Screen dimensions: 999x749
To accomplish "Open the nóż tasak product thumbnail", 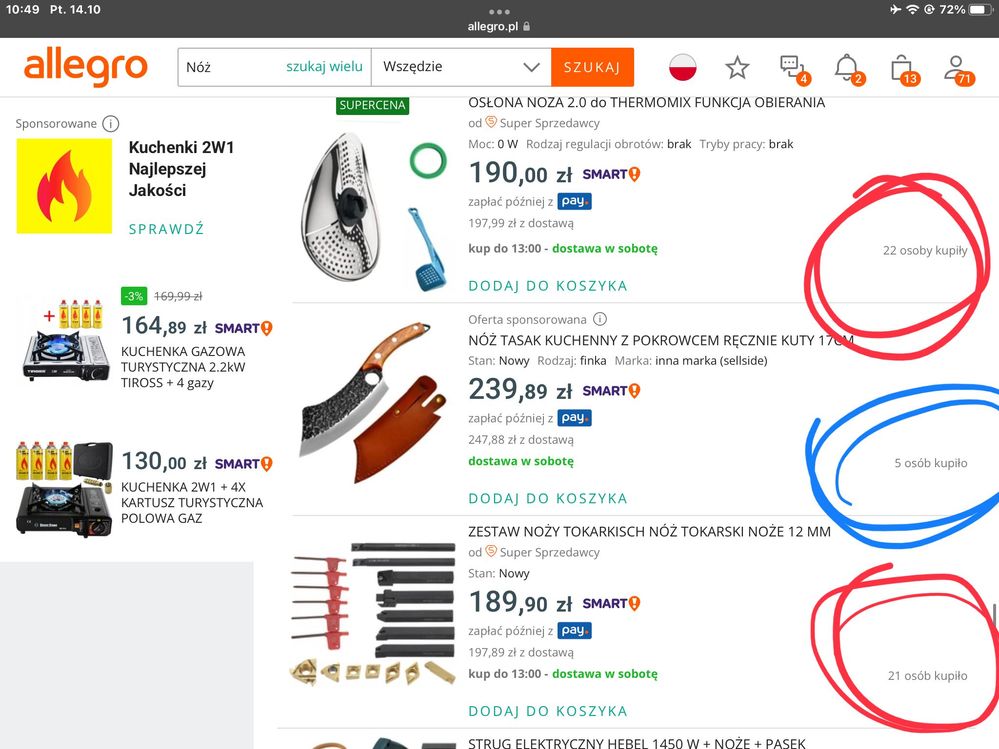I will [x=372, y=403].
